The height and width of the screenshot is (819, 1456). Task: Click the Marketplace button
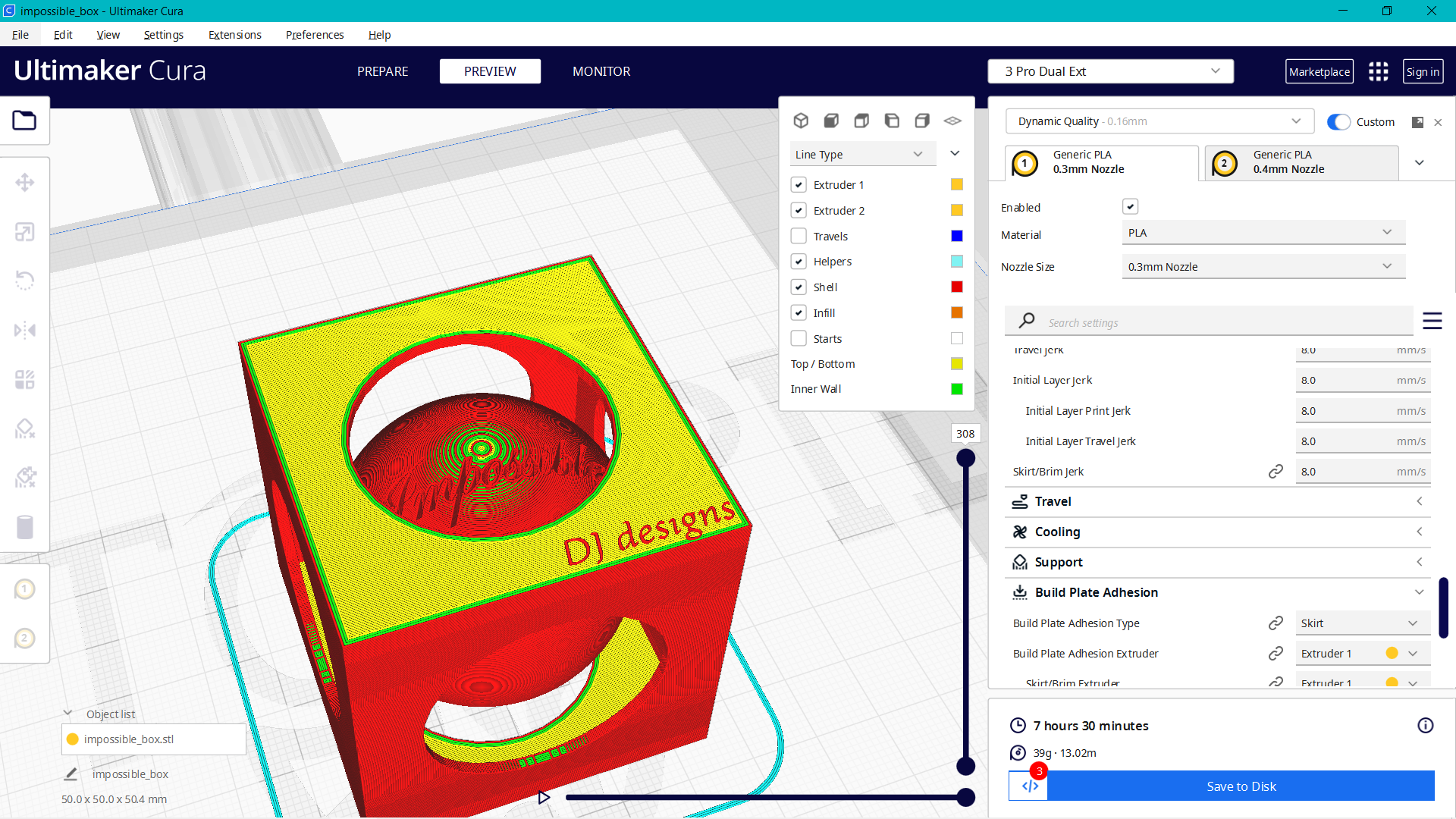(1319, 71)
